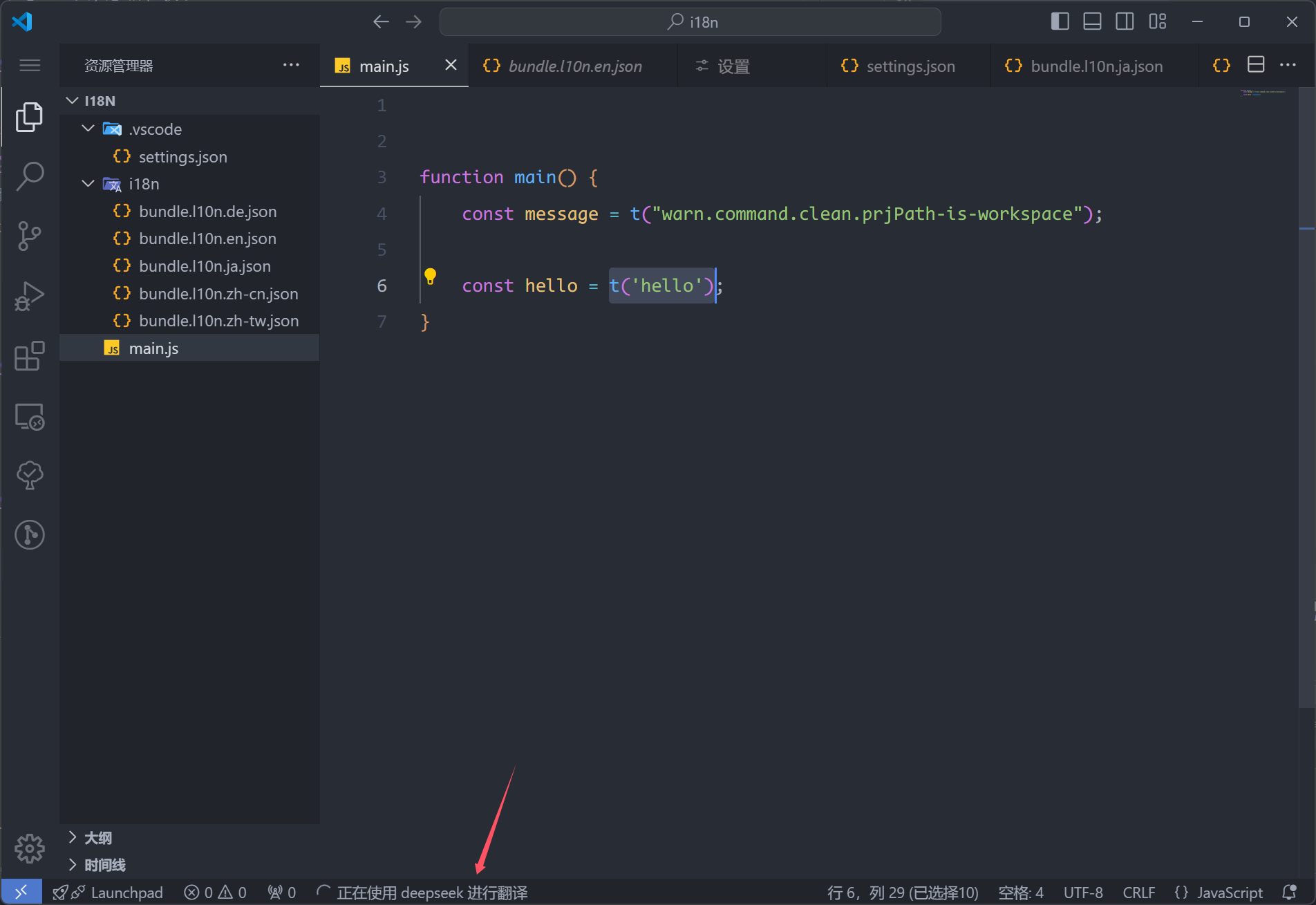Collapse the I18N root folder section
The height and width of the screenshot is (905, 1316).
tap(189, 101)
